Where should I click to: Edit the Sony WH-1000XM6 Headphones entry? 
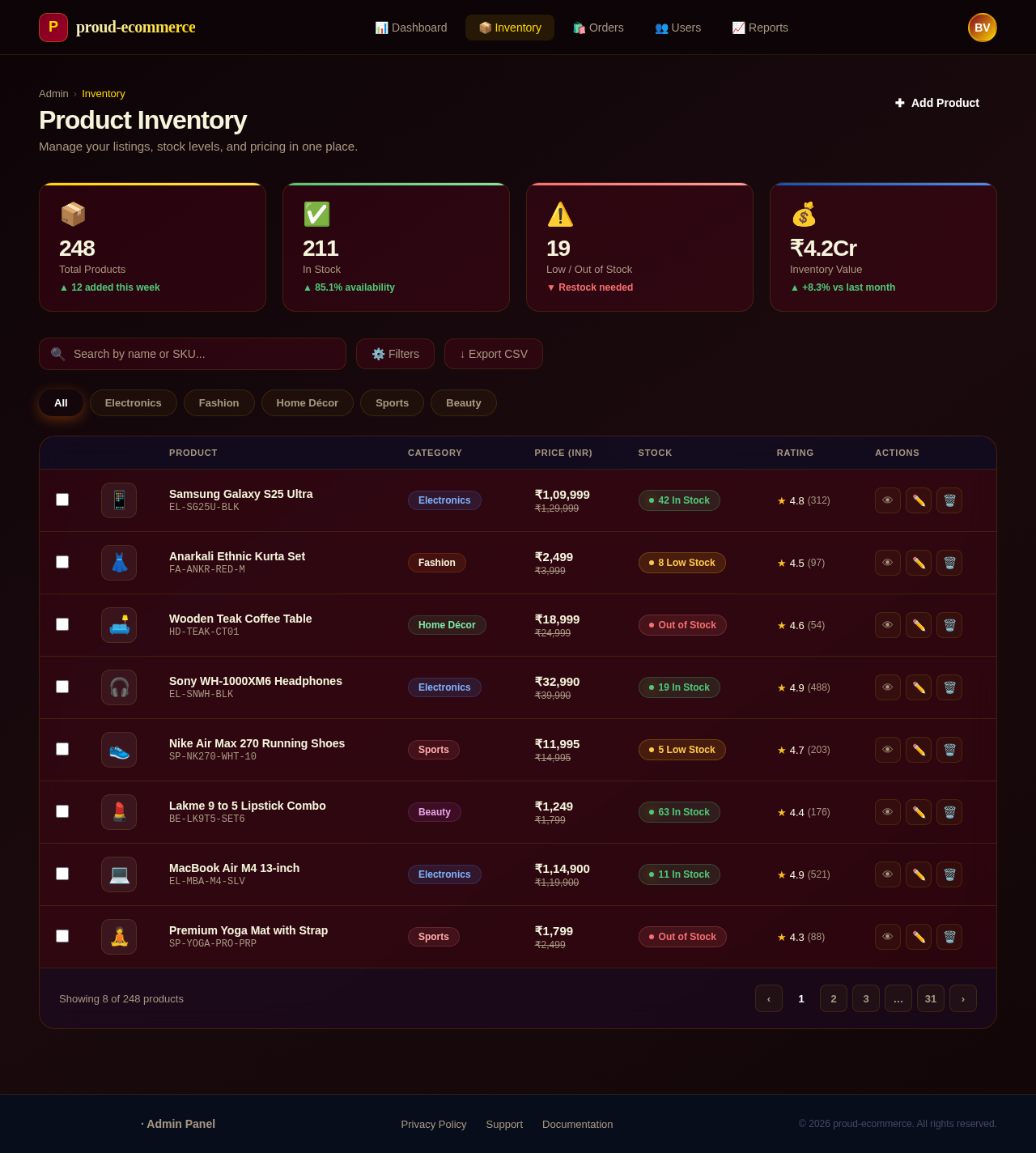(919, 687)
